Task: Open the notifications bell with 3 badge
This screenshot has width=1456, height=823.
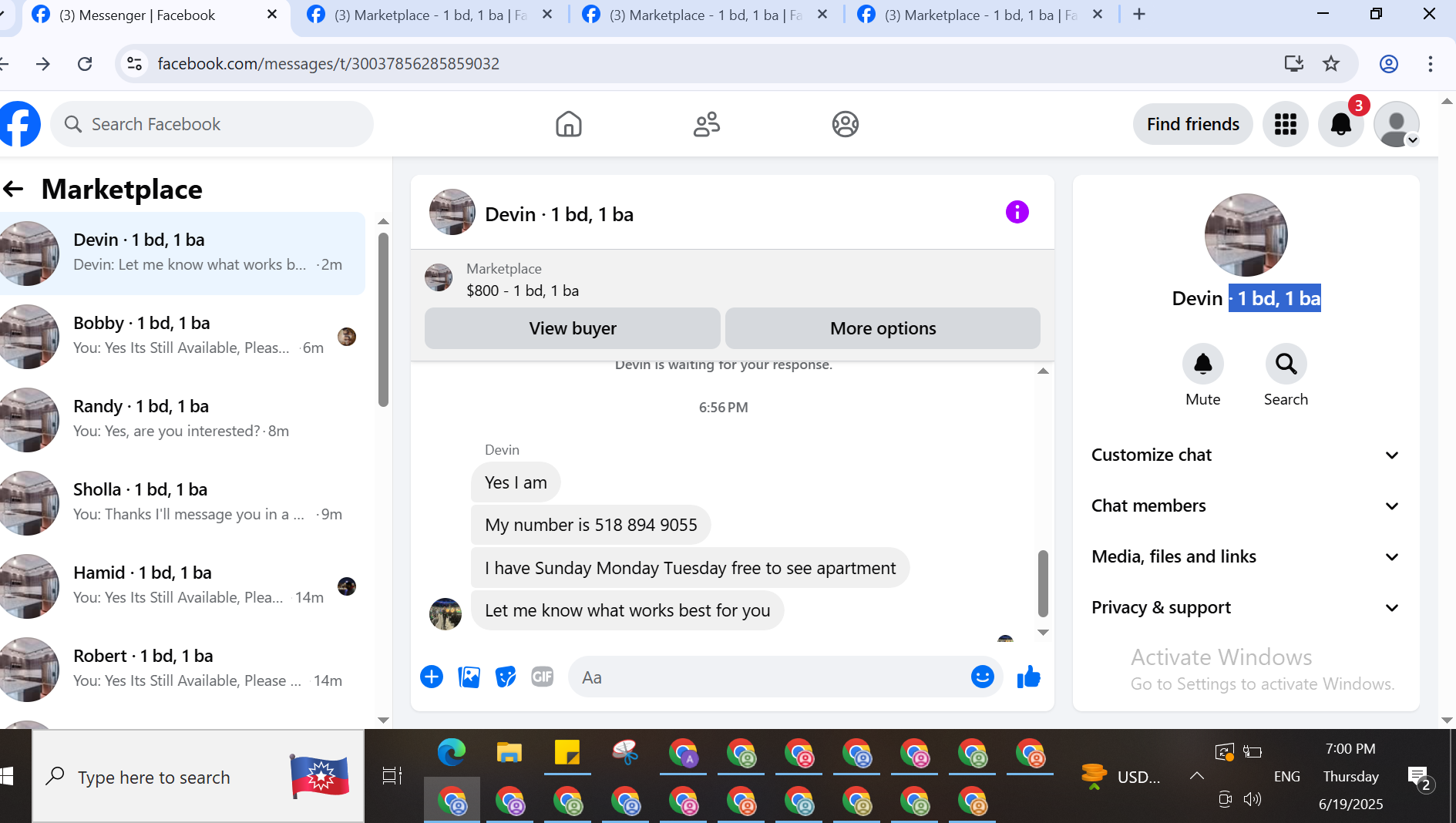Action: click(x=1341, y=124)
